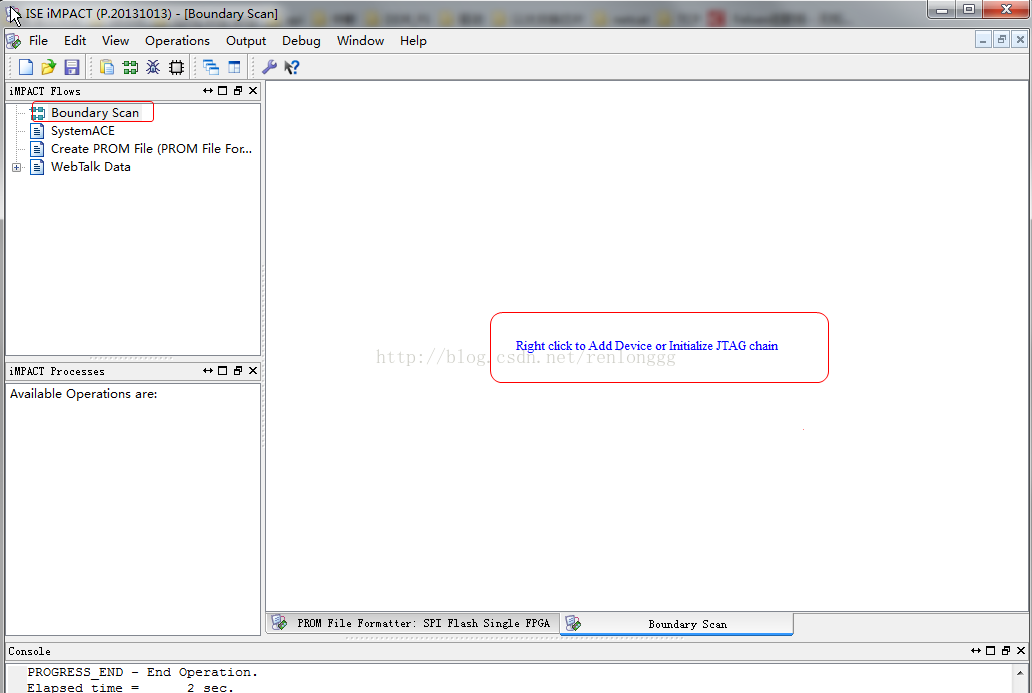The width and height of the screenshot is (1032, 693).
Task: Open the Output menu
Action: click(245, 41)
